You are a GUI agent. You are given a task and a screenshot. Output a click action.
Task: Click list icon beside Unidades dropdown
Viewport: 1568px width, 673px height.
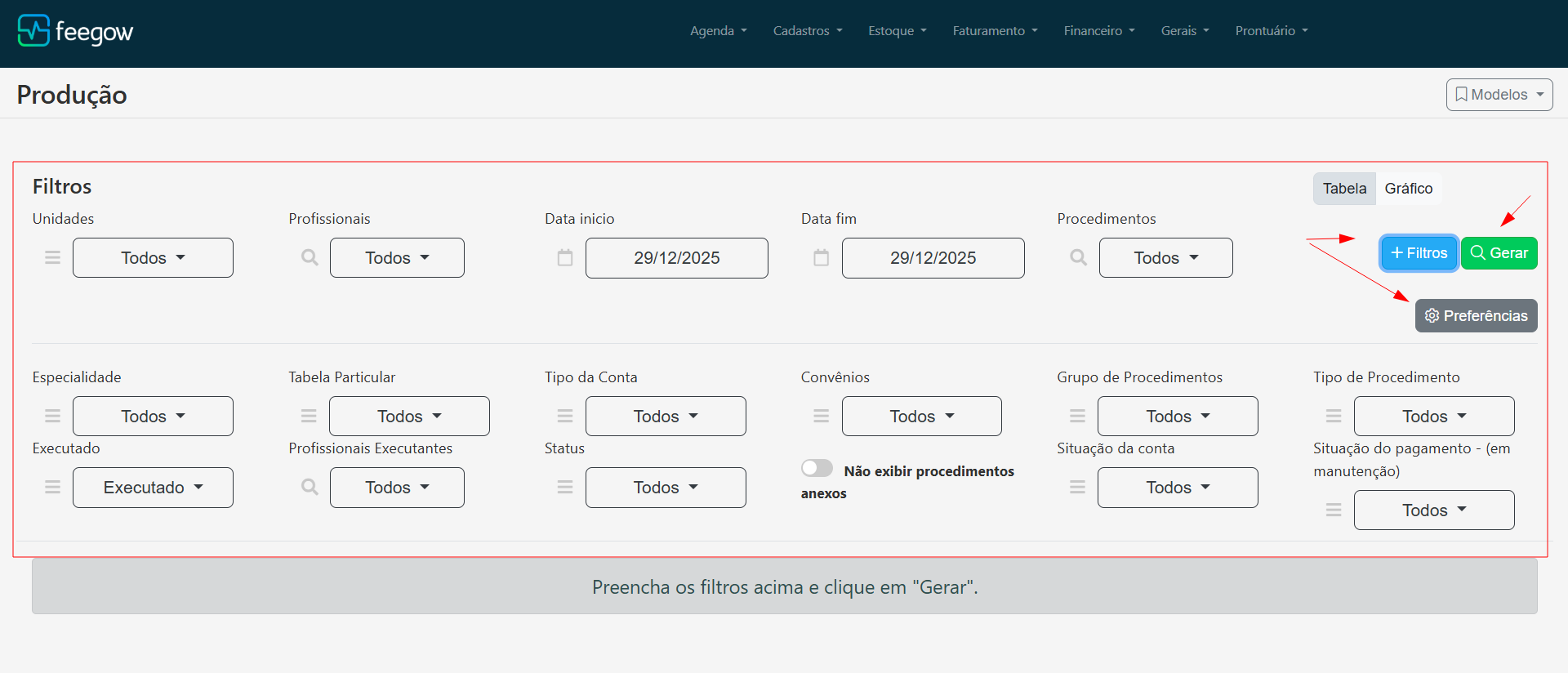coord(52,257)
